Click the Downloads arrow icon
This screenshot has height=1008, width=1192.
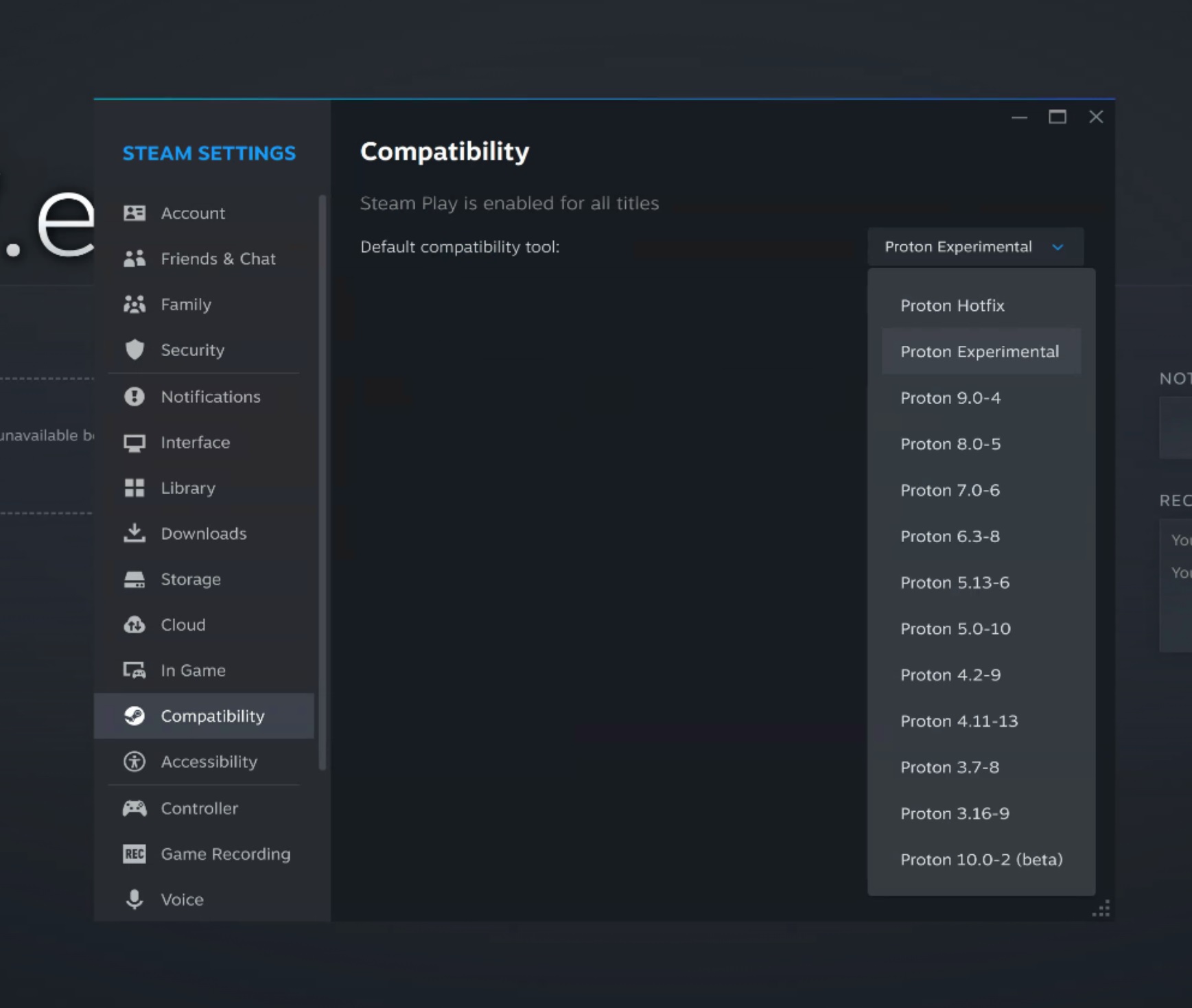tap(135, 533)
